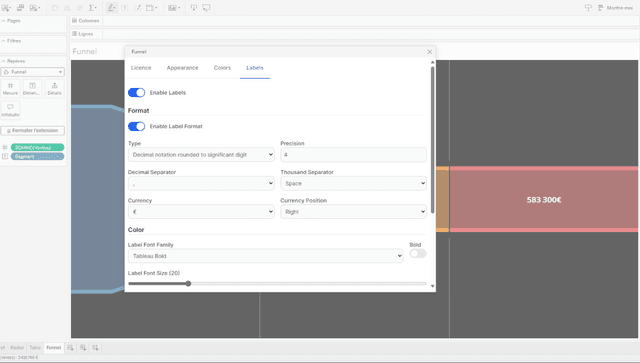Collapse the Pages card
Screen dimensions: 640x363
(3, 20)
